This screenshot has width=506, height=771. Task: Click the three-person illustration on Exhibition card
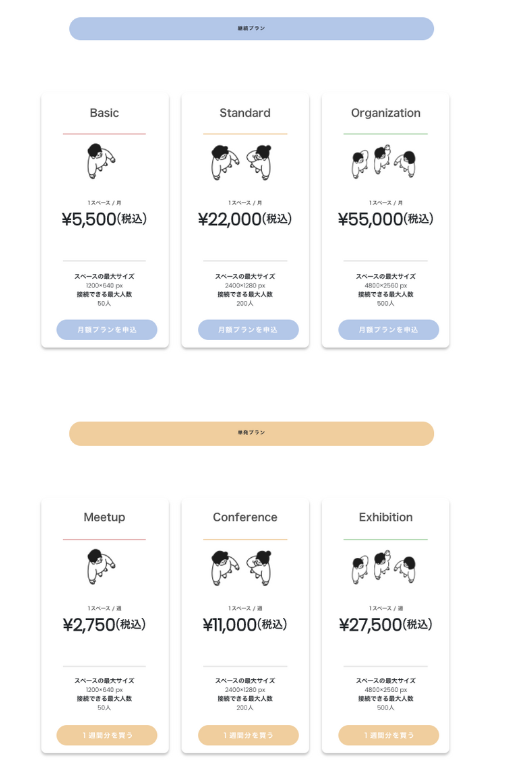(x=384, y=567)
